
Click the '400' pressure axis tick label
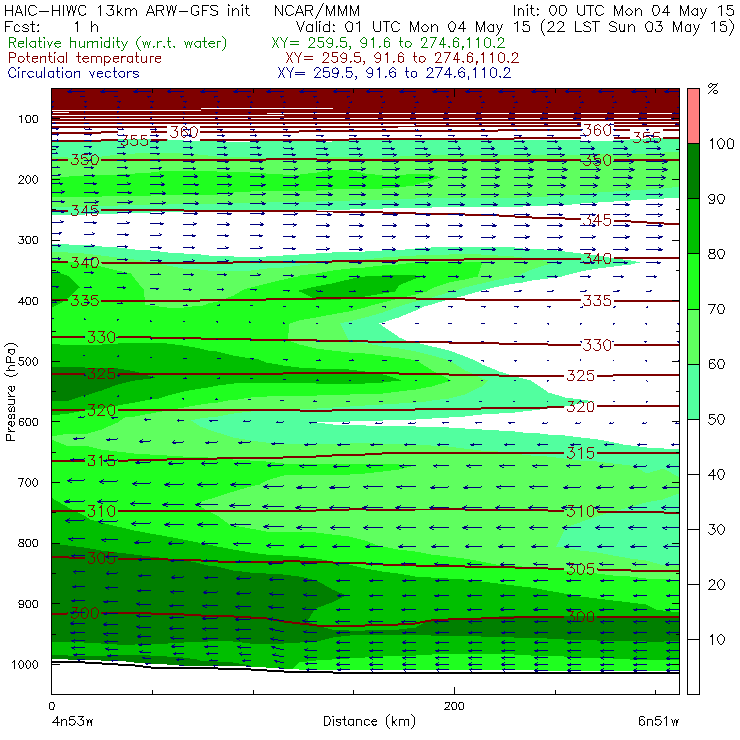tap(28, 301)
